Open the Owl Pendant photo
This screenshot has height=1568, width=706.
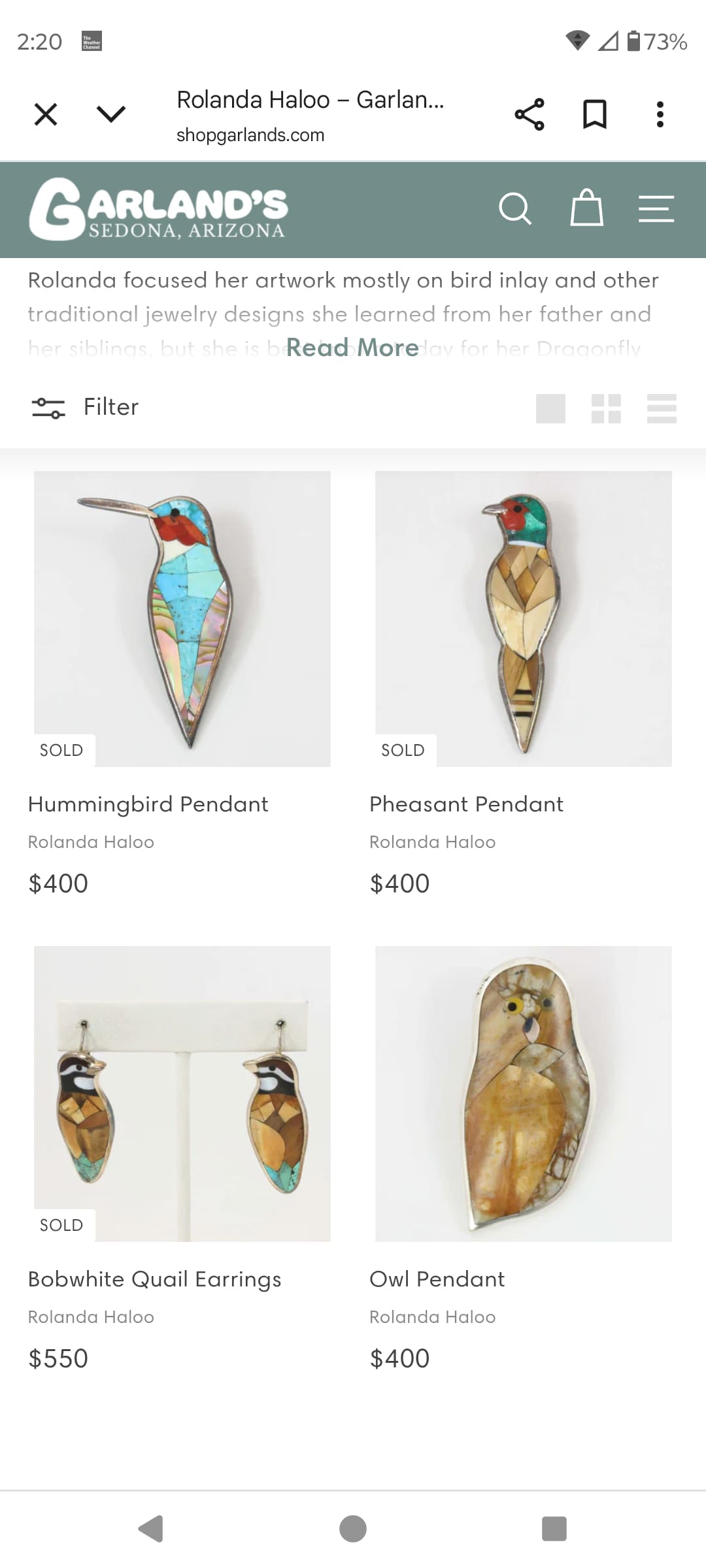pos(524,1094)
